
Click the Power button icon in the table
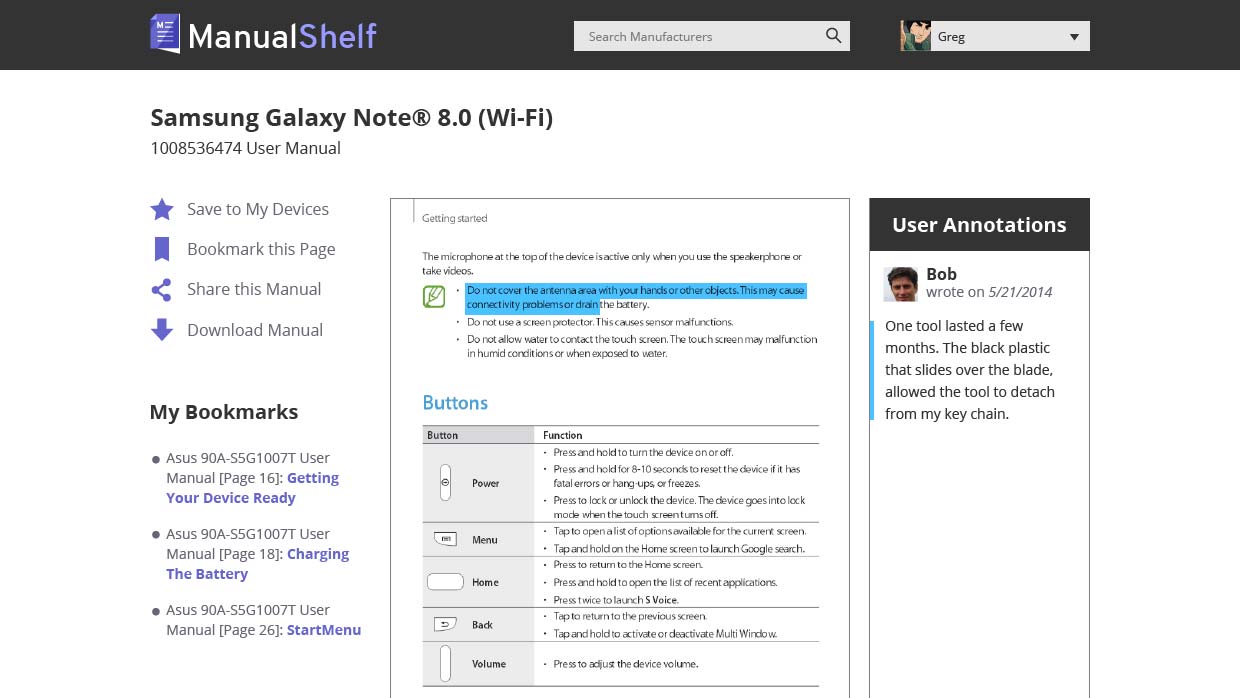445,483
